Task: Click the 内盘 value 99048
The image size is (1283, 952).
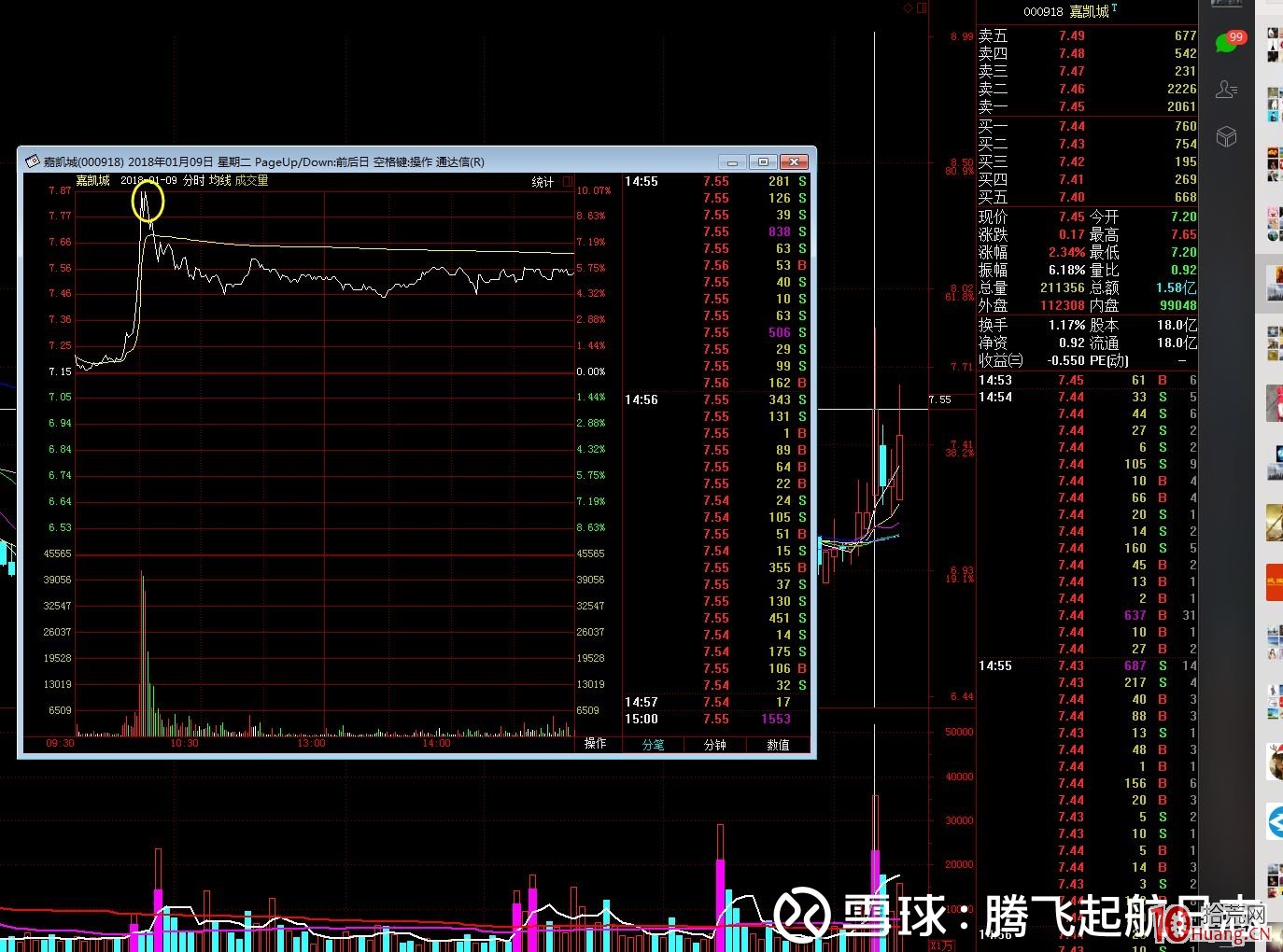Action: point(1178,305)
